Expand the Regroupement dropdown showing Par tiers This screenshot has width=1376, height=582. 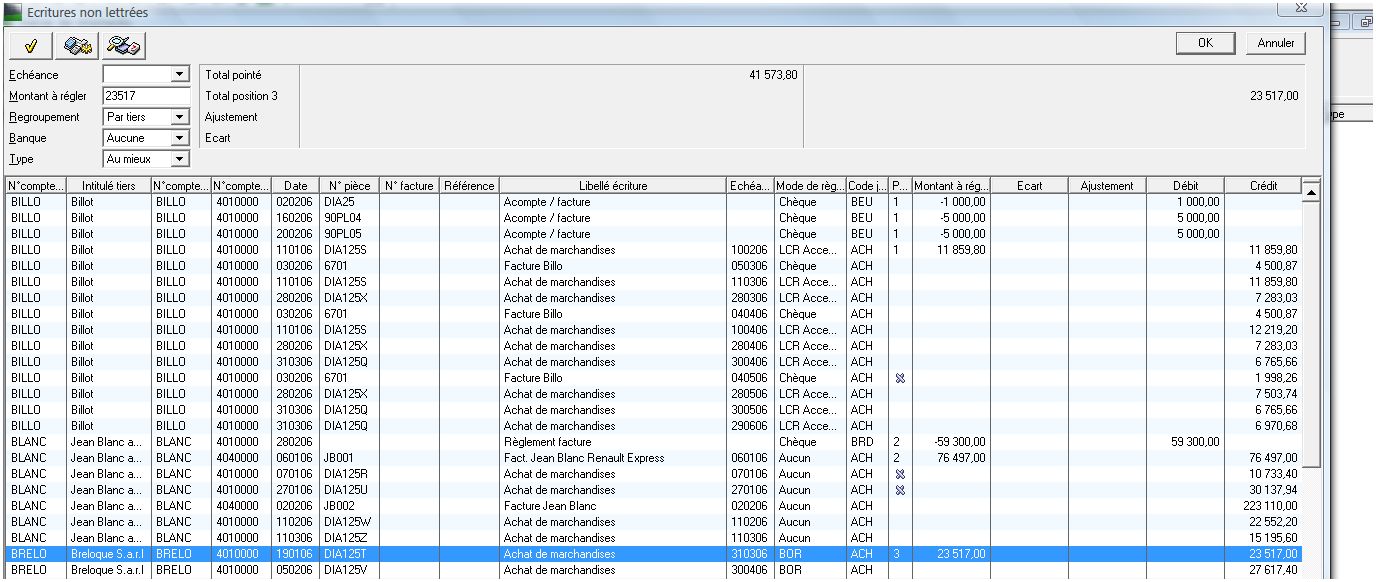(x=180, y=117)
